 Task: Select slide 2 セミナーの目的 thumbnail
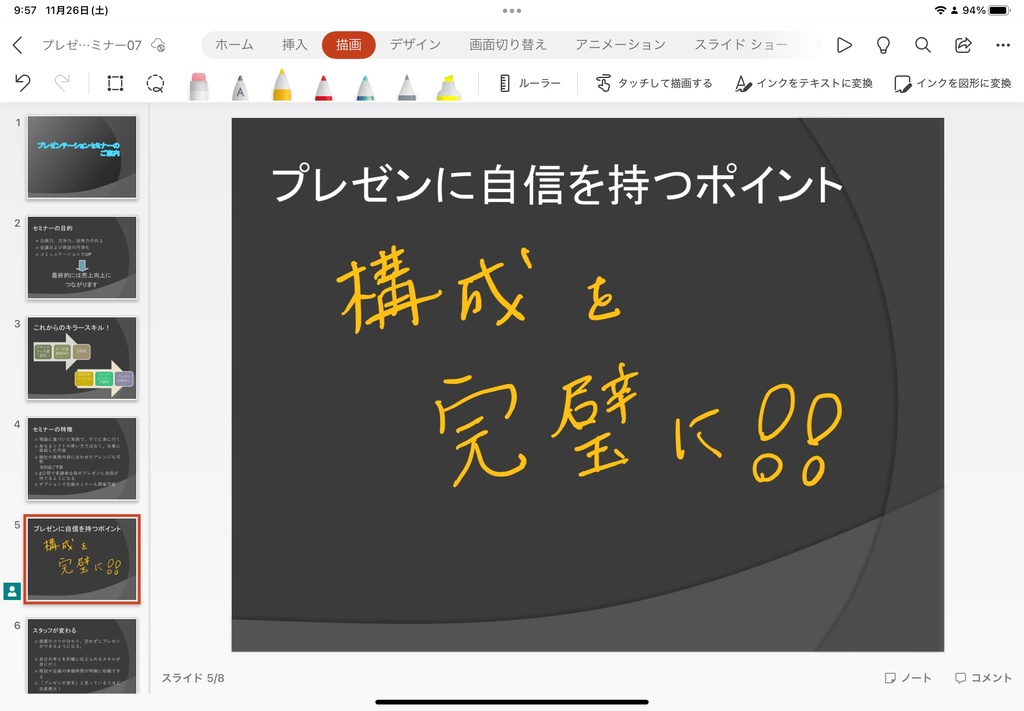[82, 257]
